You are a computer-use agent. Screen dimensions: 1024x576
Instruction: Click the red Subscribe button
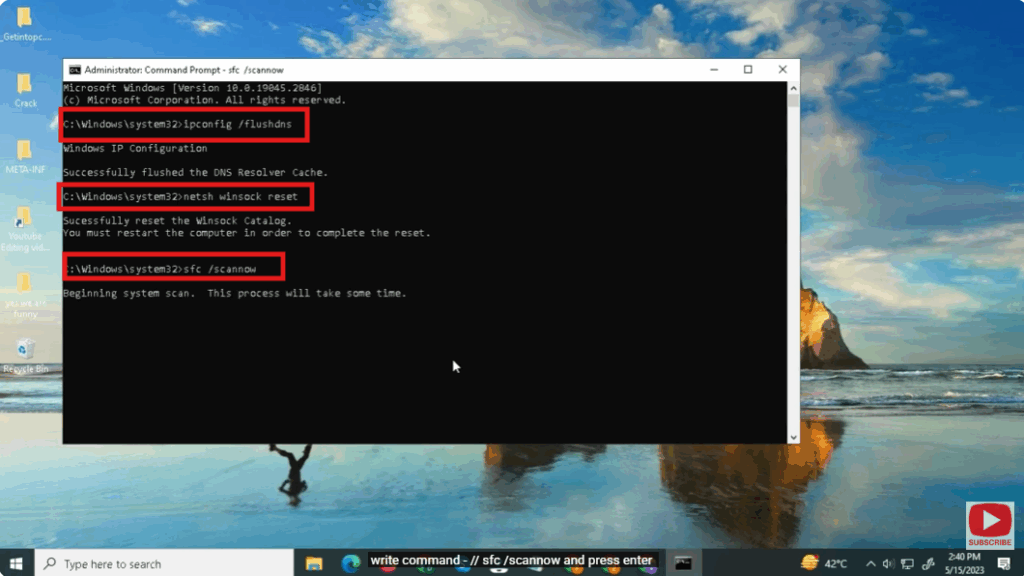pyautogui.click(x=990, y=526)
